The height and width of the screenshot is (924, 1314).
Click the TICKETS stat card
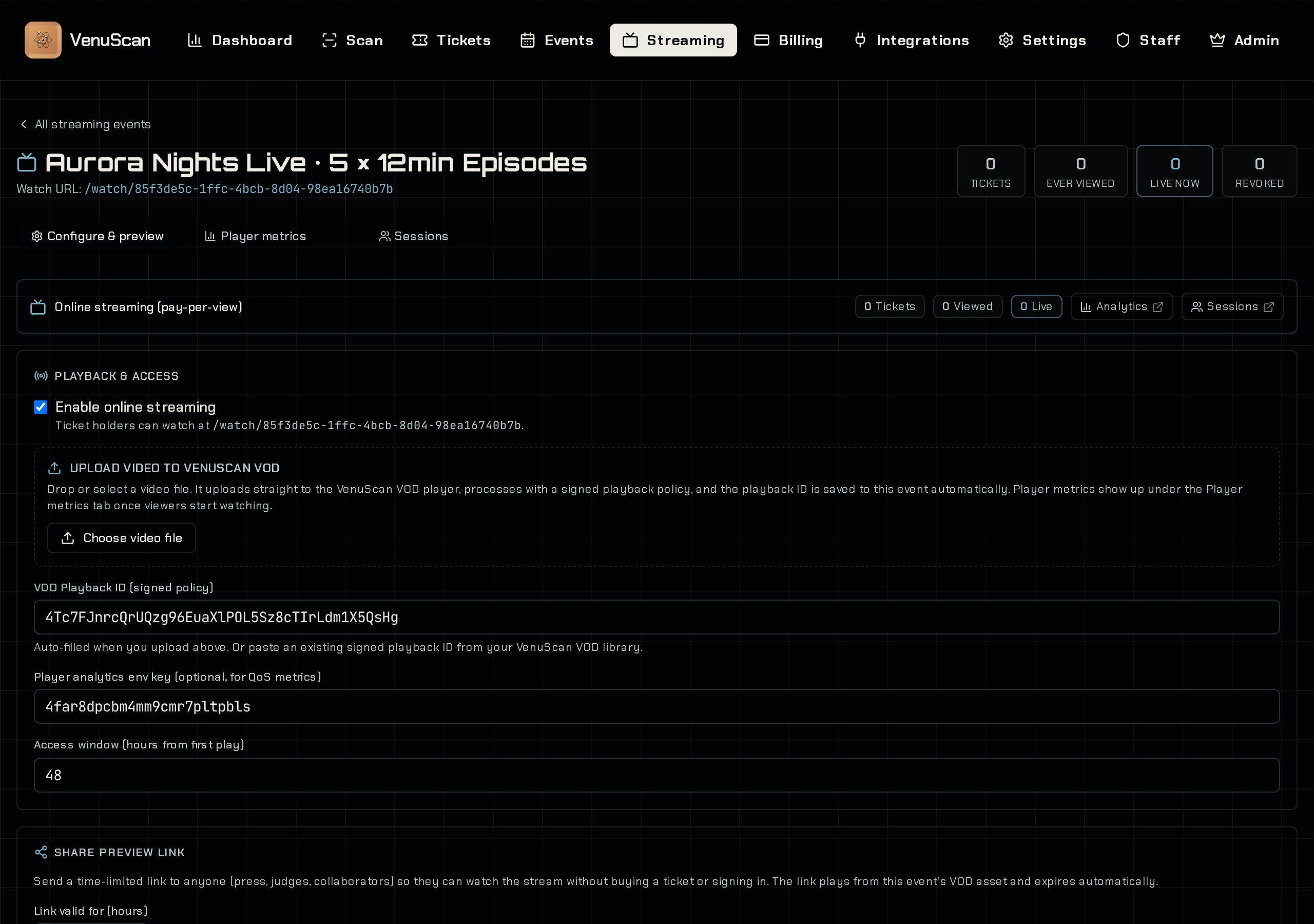tap(991, 171)
